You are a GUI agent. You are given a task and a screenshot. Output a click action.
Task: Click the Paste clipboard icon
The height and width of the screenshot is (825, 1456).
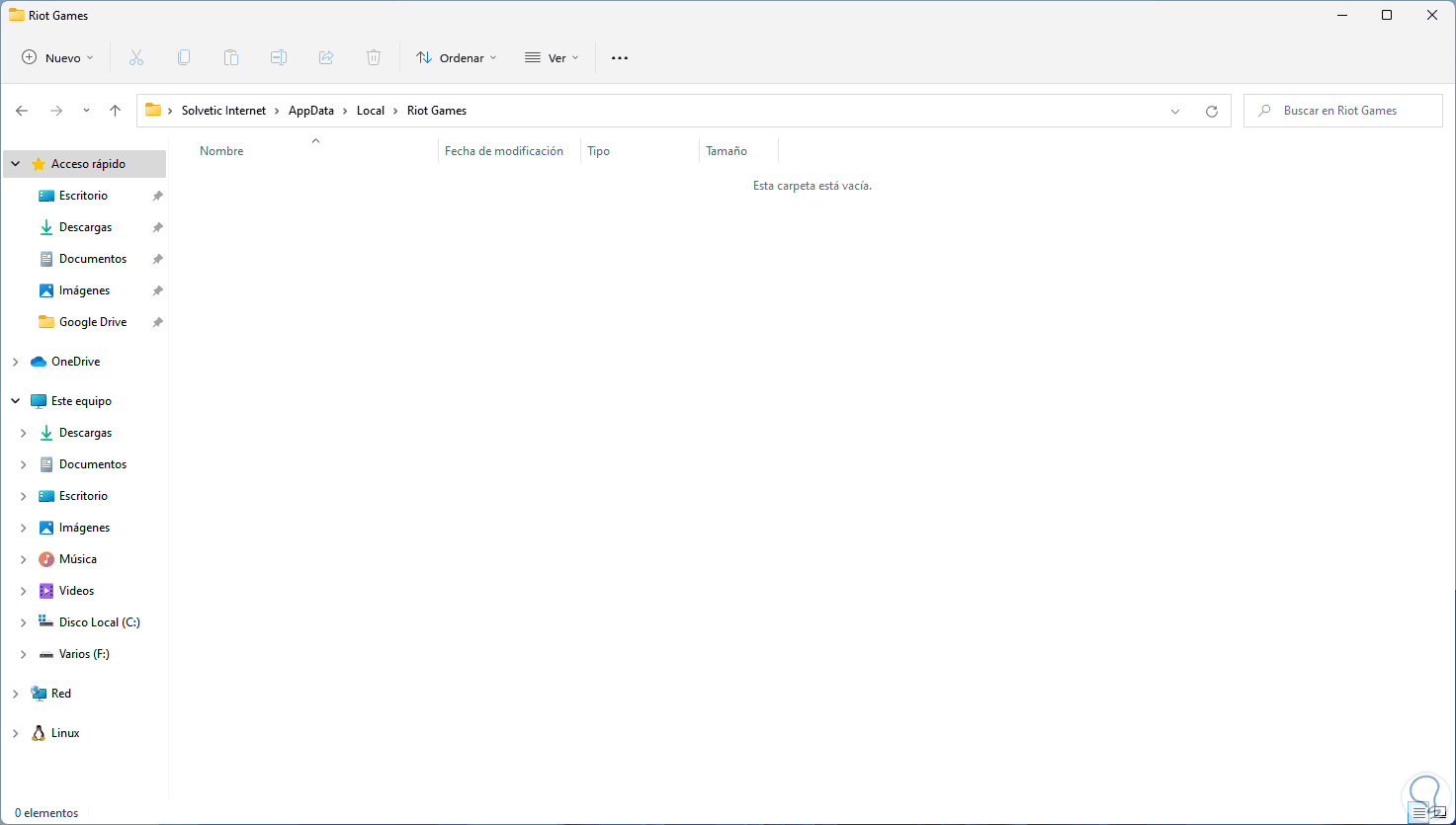[x=231, y=58]
